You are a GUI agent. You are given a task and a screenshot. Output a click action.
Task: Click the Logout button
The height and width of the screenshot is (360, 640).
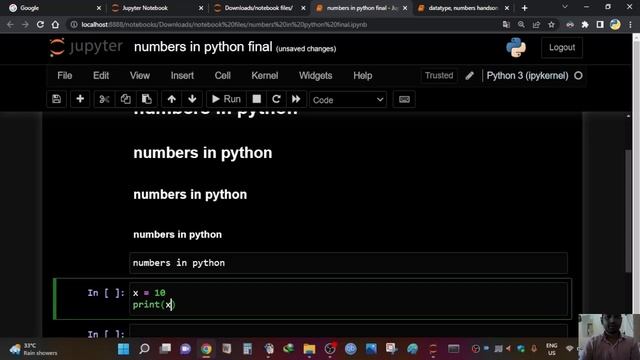pyautogui.click(x=562, y=48)
